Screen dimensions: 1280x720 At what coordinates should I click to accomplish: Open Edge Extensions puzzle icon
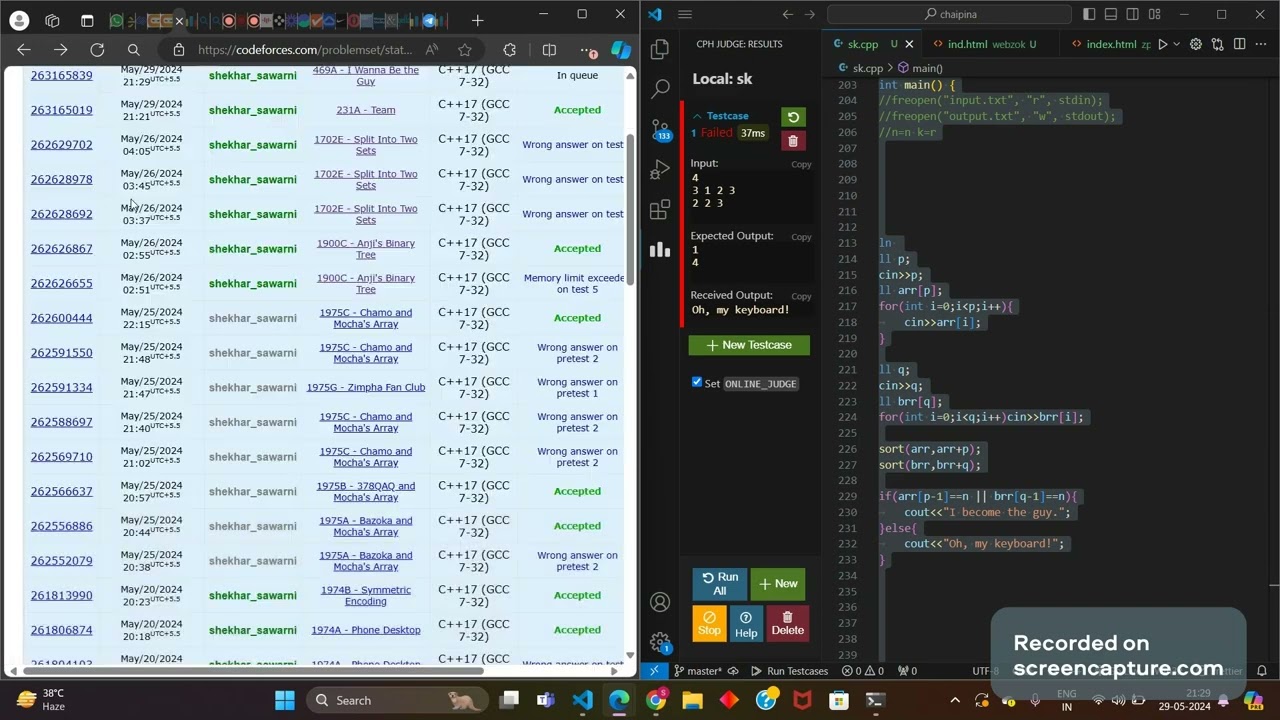pos(510,50)
